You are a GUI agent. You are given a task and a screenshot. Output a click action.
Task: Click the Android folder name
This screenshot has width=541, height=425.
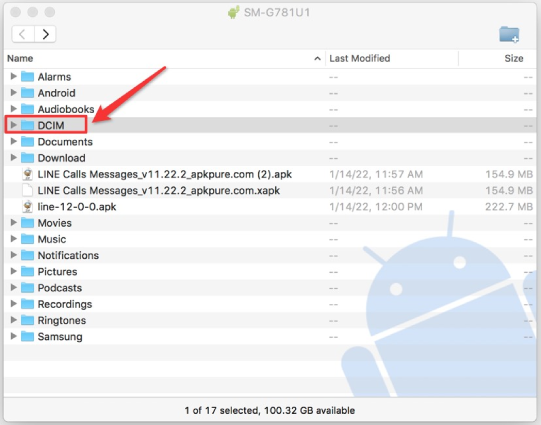coord(57,93)
